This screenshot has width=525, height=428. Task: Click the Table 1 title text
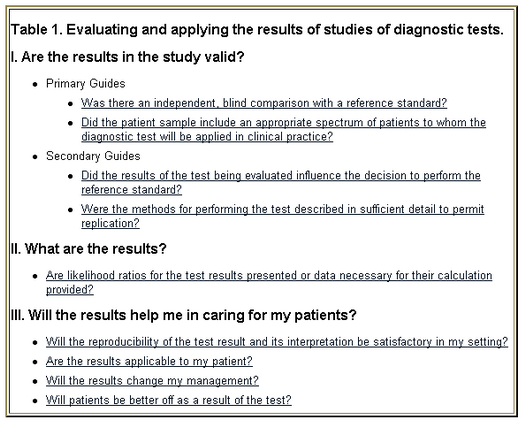[257, 29]
